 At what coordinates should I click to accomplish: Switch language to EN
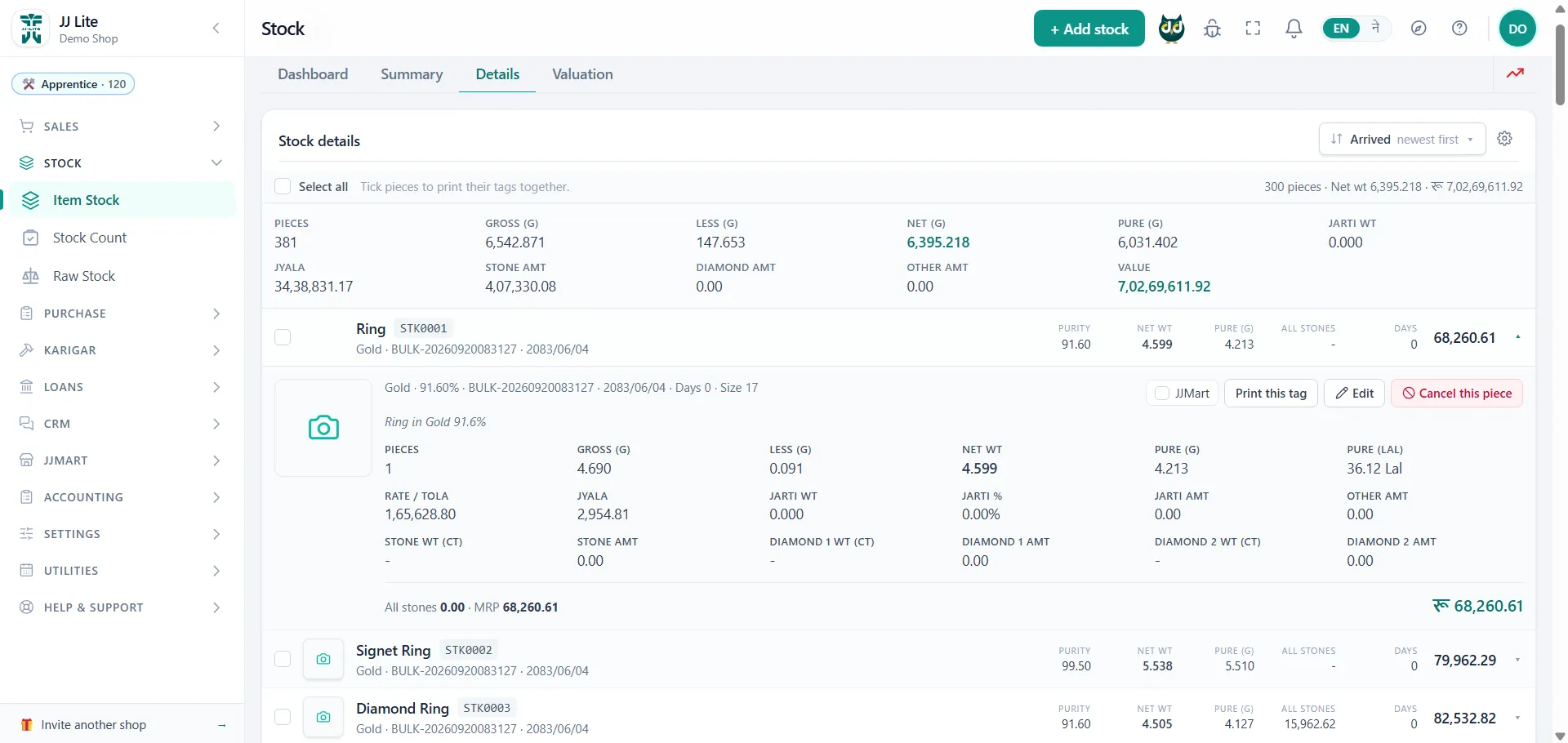pos(1341,29)
